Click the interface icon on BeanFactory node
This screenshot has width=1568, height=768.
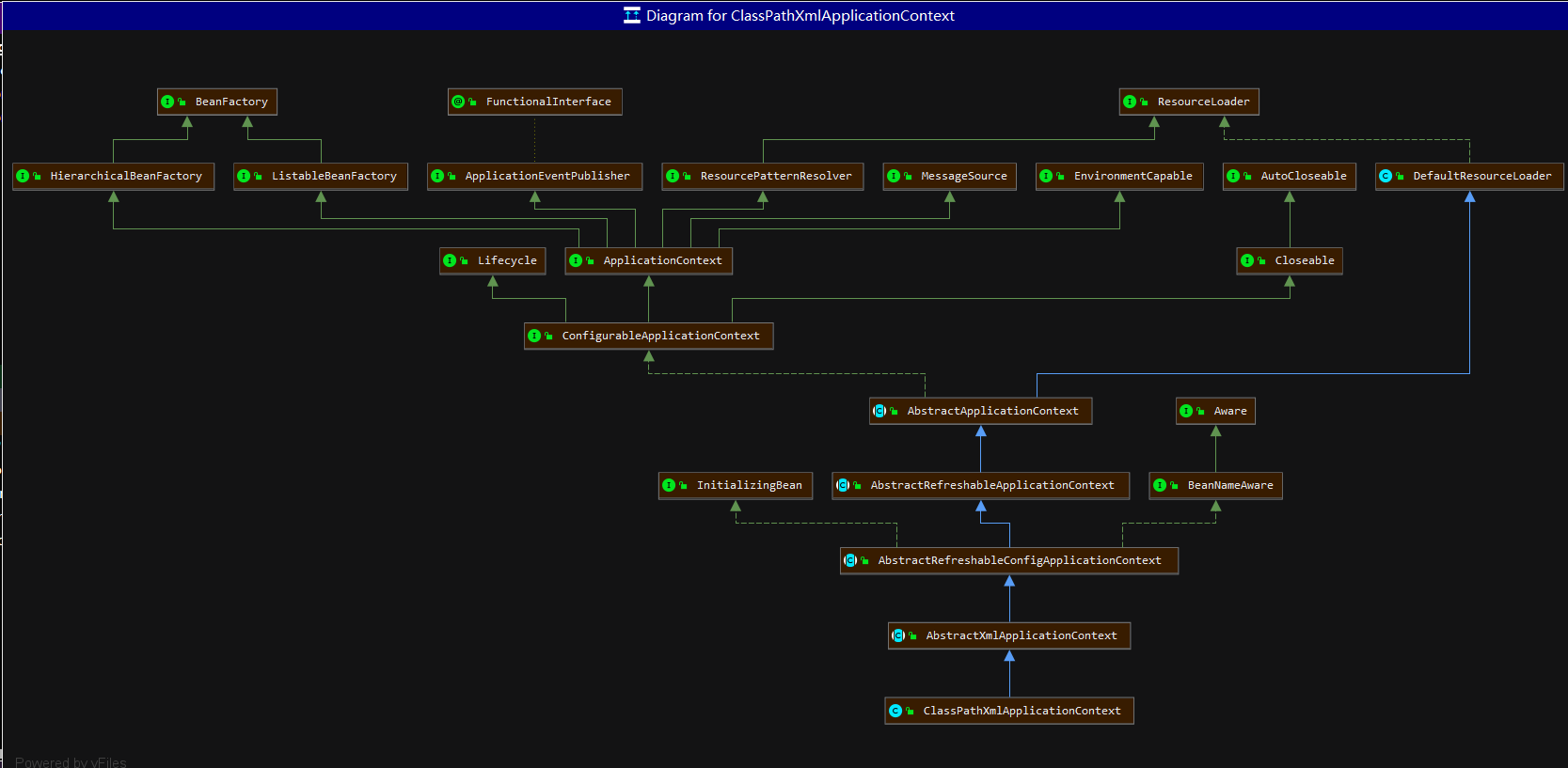pyautogui.click(x=167, y=102)
